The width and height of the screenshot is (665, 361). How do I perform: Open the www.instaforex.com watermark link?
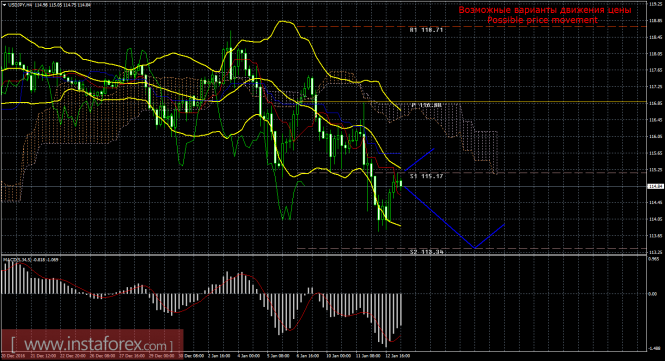pos(92,344)
